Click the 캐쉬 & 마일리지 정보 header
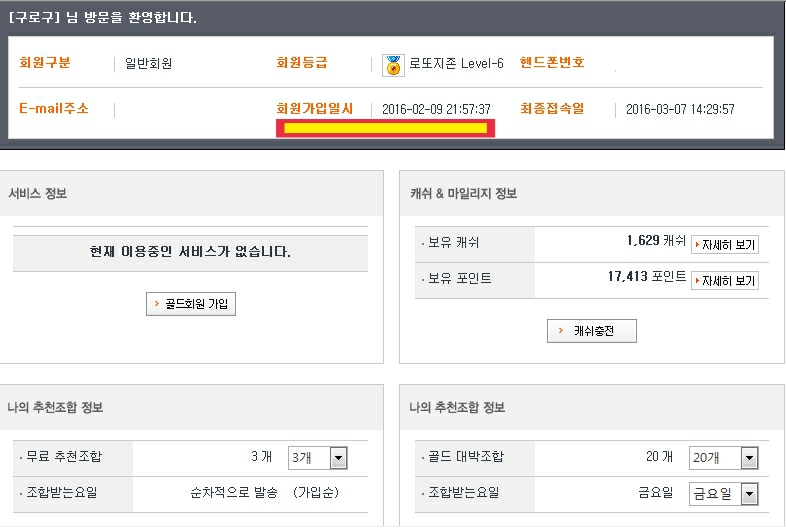 [463, 194]
